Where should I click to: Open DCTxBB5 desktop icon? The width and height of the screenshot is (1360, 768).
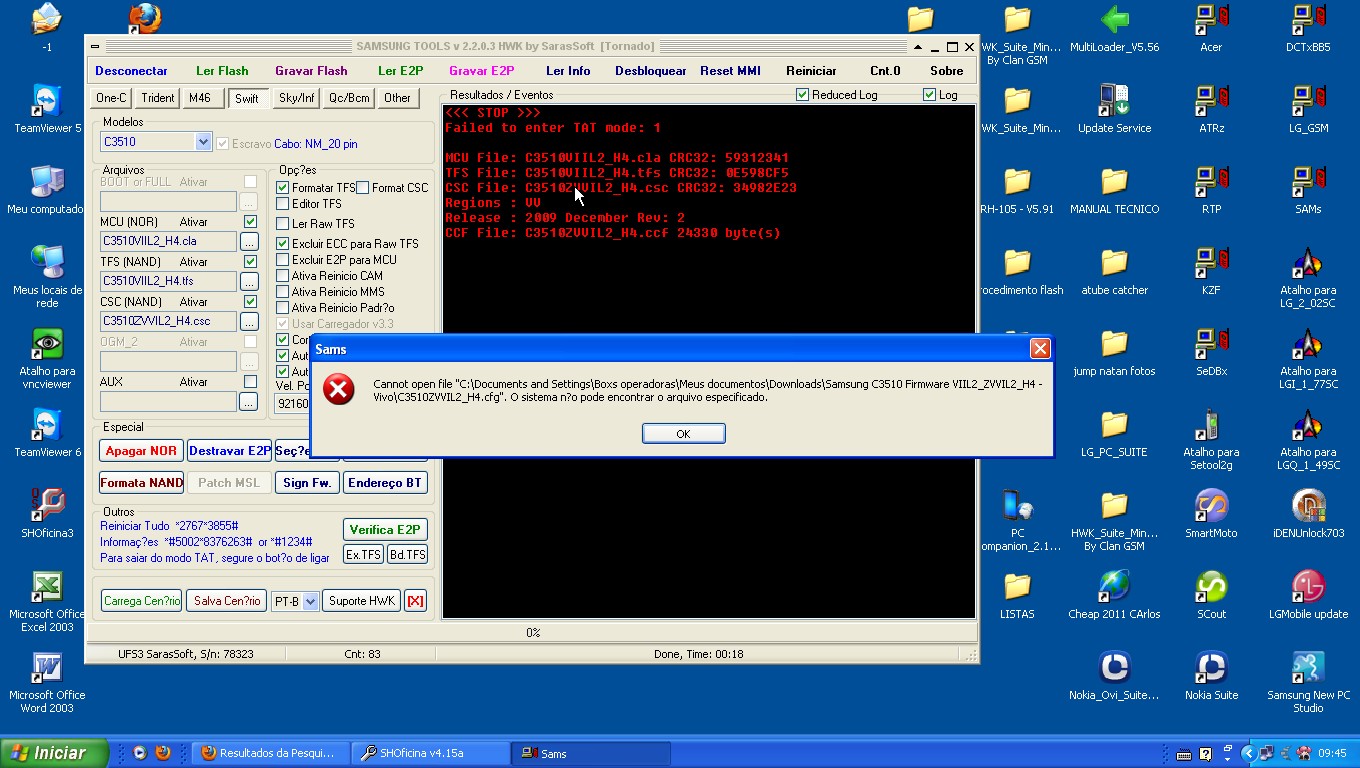[x=1308, y=29]
